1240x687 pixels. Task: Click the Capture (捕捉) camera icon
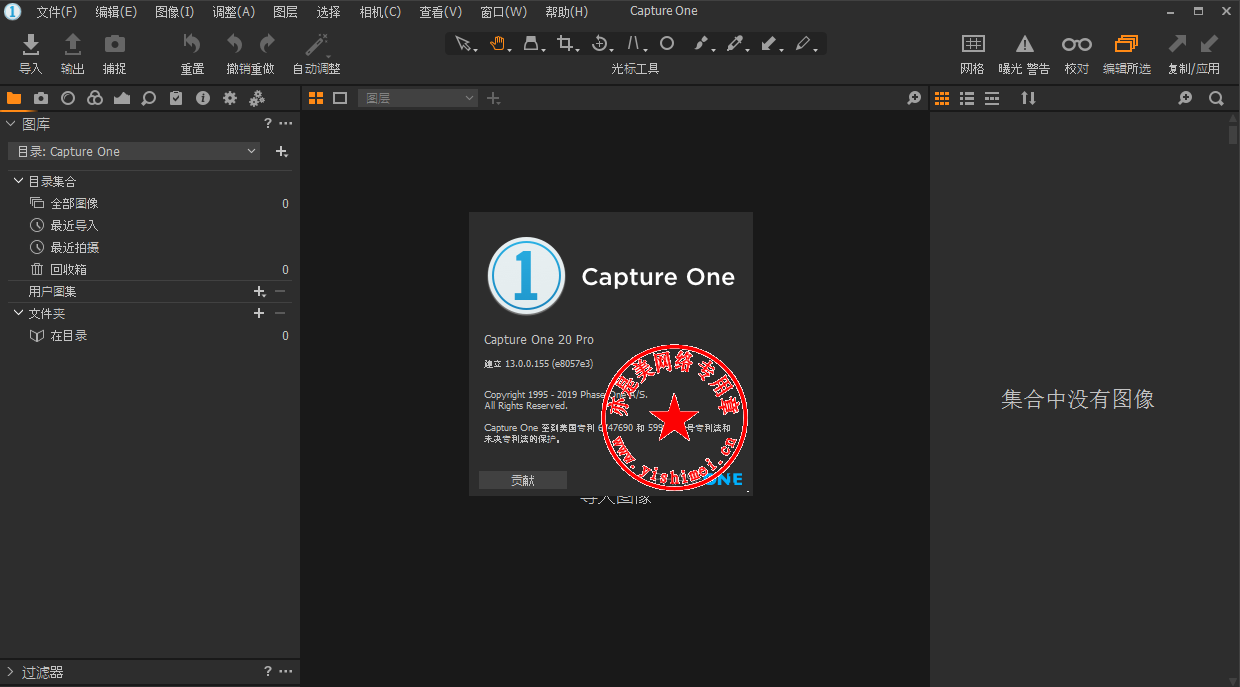(115, 44)
